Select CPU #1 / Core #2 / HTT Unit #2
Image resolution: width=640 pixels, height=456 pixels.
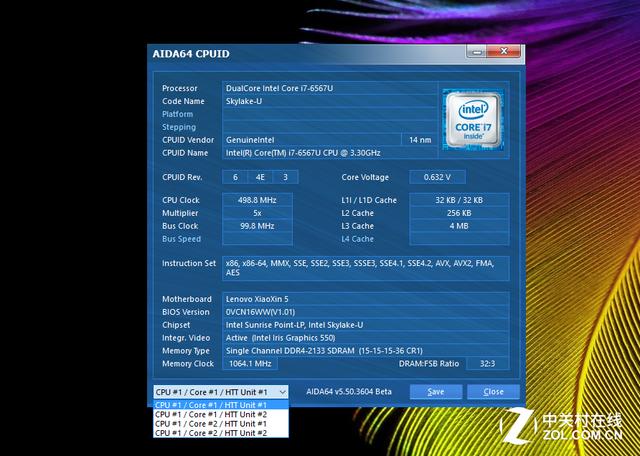(221, 433)
